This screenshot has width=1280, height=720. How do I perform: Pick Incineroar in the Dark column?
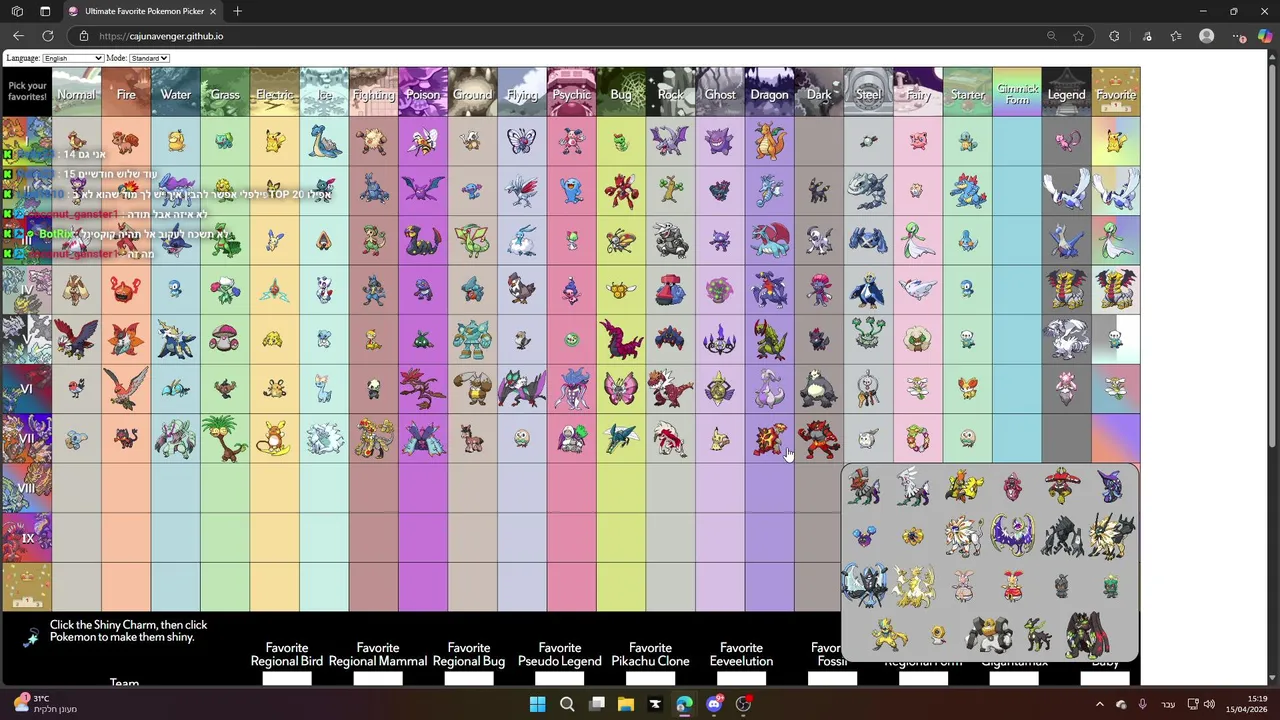point(819,439)
